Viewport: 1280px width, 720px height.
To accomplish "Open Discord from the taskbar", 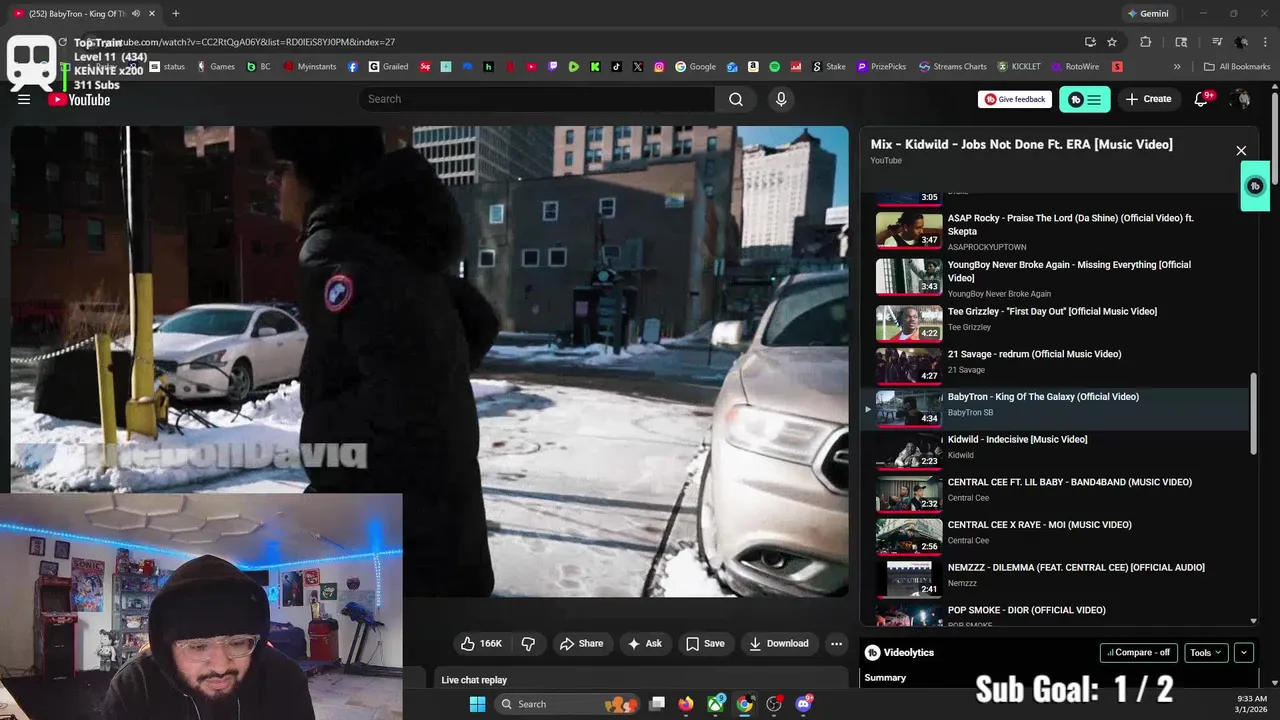I will click(x=803, y=704).
